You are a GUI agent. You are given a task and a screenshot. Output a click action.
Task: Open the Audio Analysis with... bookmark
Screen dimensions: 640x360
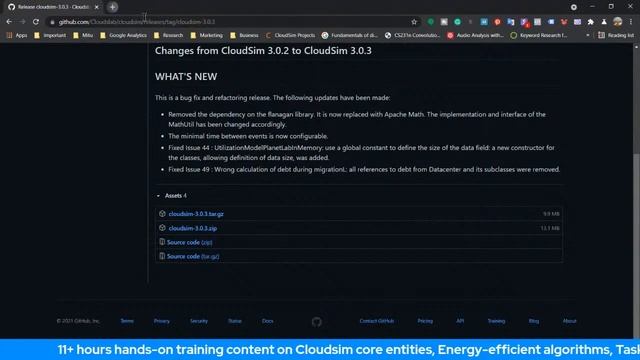475,35
